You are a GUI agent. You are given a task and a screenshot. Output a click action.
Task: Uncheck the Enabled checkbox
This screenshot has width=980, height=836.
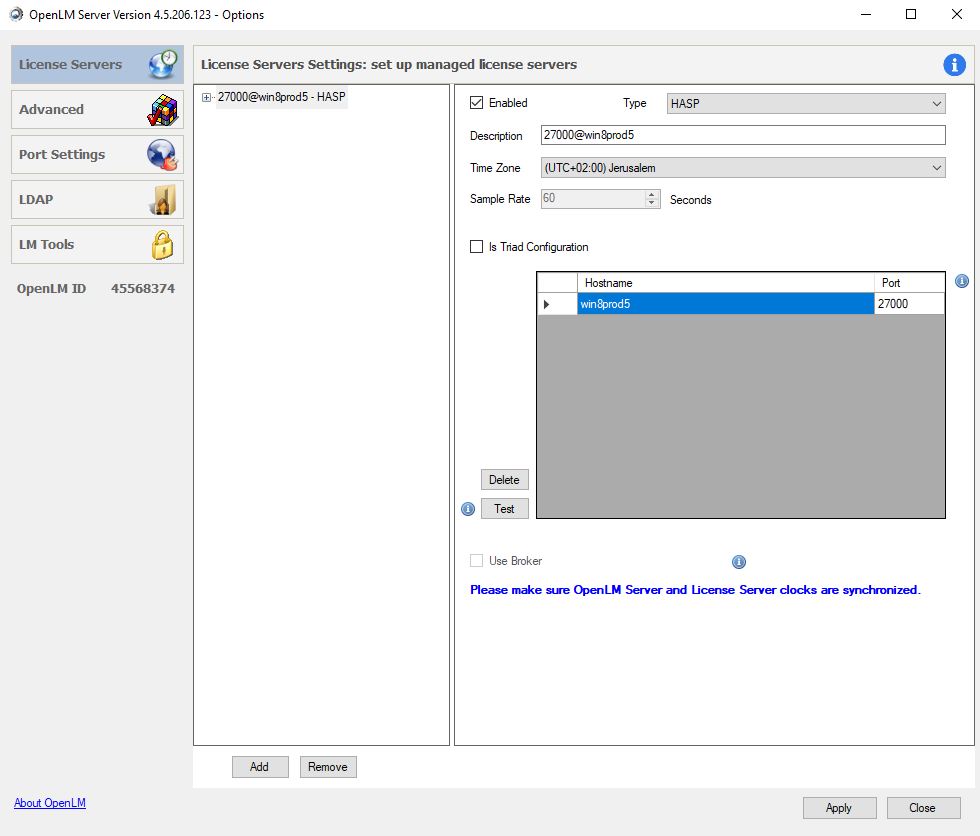coord(477,103)
